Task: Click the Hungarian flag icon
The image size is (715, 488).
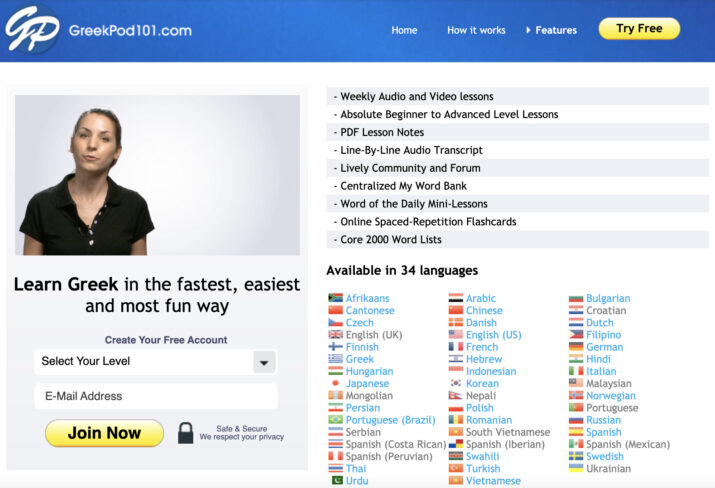Action: 336,371
